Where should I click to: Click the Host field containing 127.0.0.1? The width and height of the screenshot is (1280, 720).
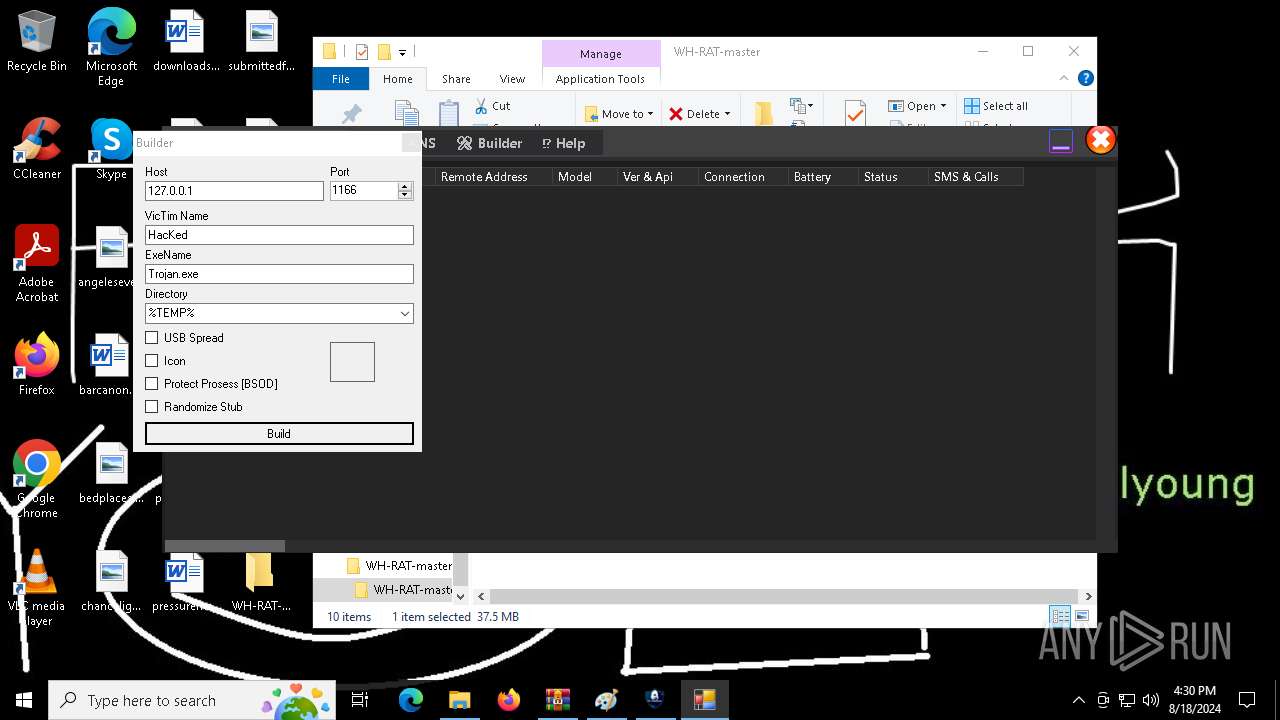(234, 190)
